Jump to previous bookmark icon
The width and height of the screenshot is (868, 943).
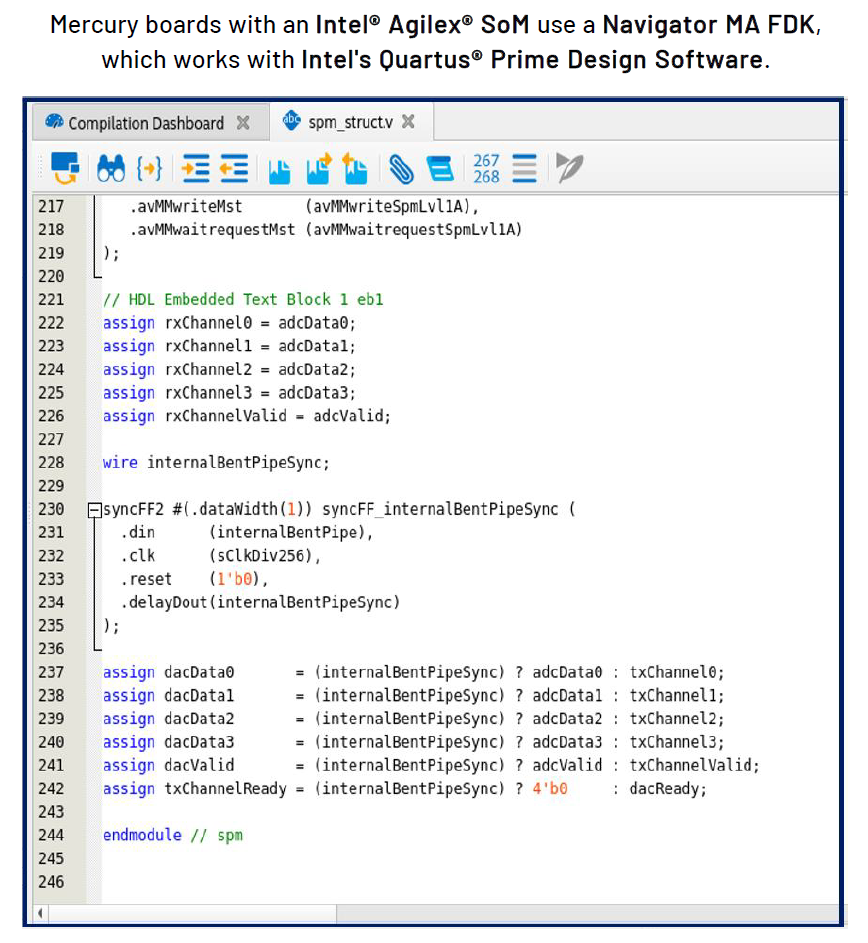coord(355,168)
